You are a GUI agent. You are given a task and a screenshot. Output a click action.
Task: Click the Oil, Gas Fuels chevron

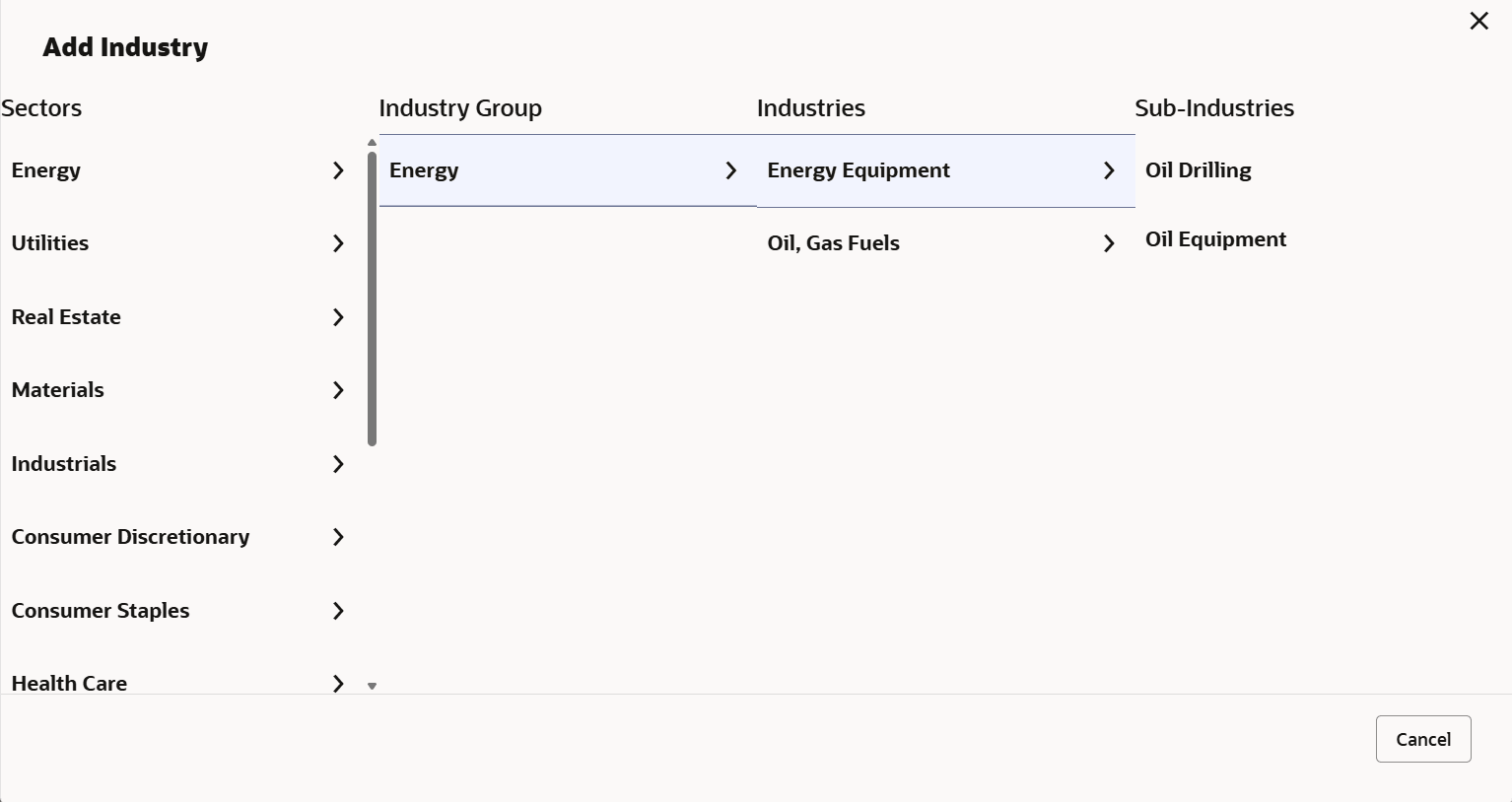[1109, 243]
